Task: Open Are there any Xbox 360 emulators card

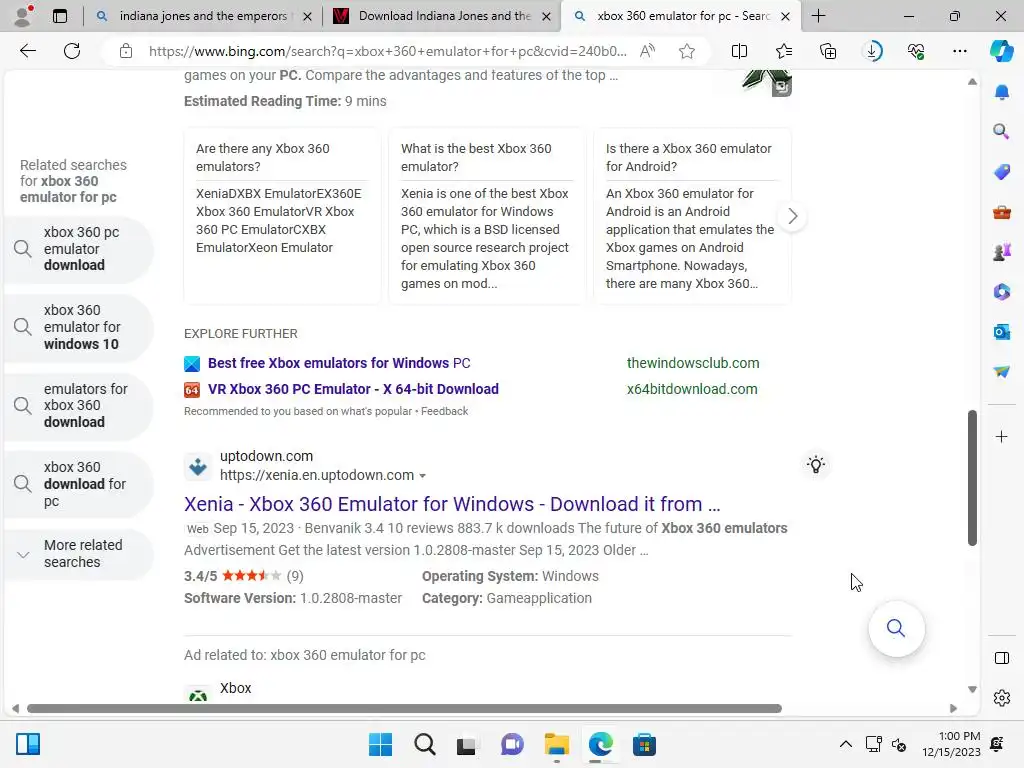Action: tap(282, 216)
